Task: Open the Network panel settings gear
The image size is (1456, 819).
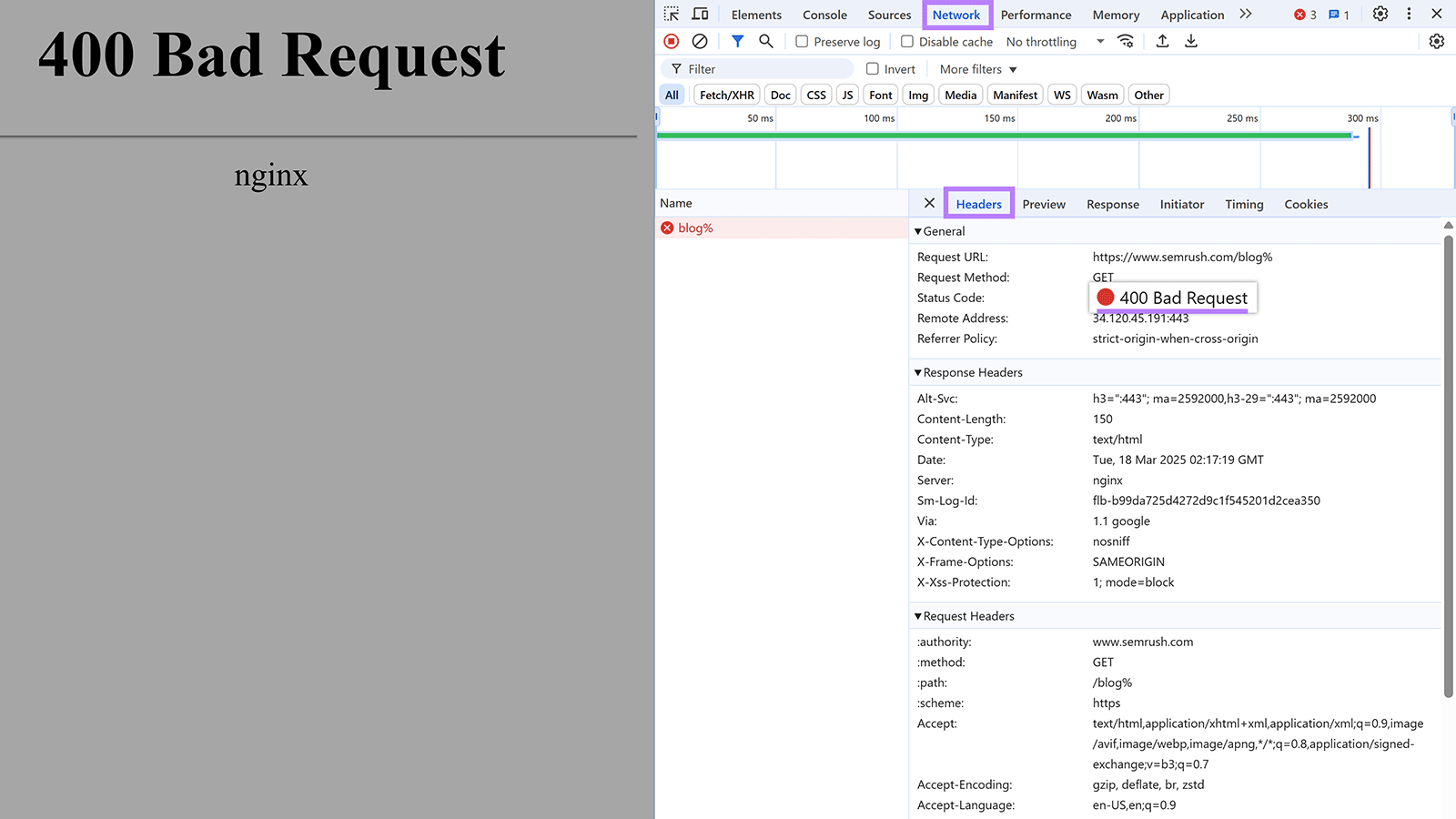Action: tap(1436, 41)
